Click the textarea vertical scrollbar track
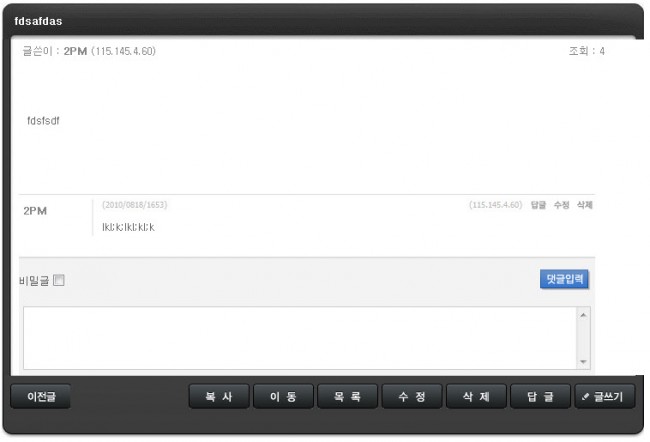The image size is (650, 442). click(583, 338)
